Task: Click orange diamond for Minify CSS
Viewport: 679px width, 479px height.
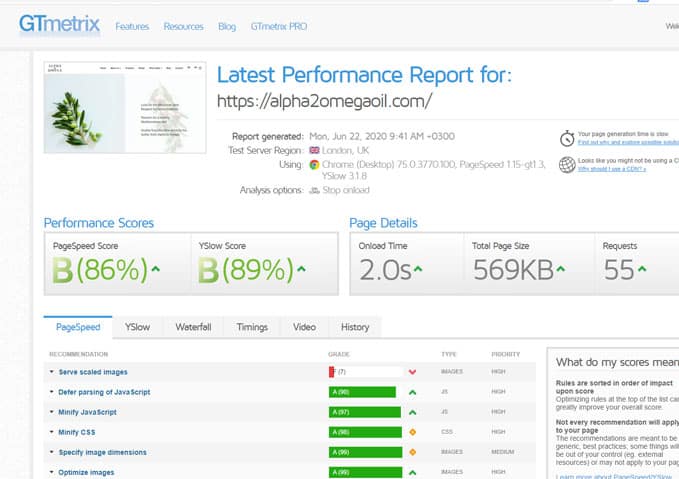Action: (x=413, y=432)
